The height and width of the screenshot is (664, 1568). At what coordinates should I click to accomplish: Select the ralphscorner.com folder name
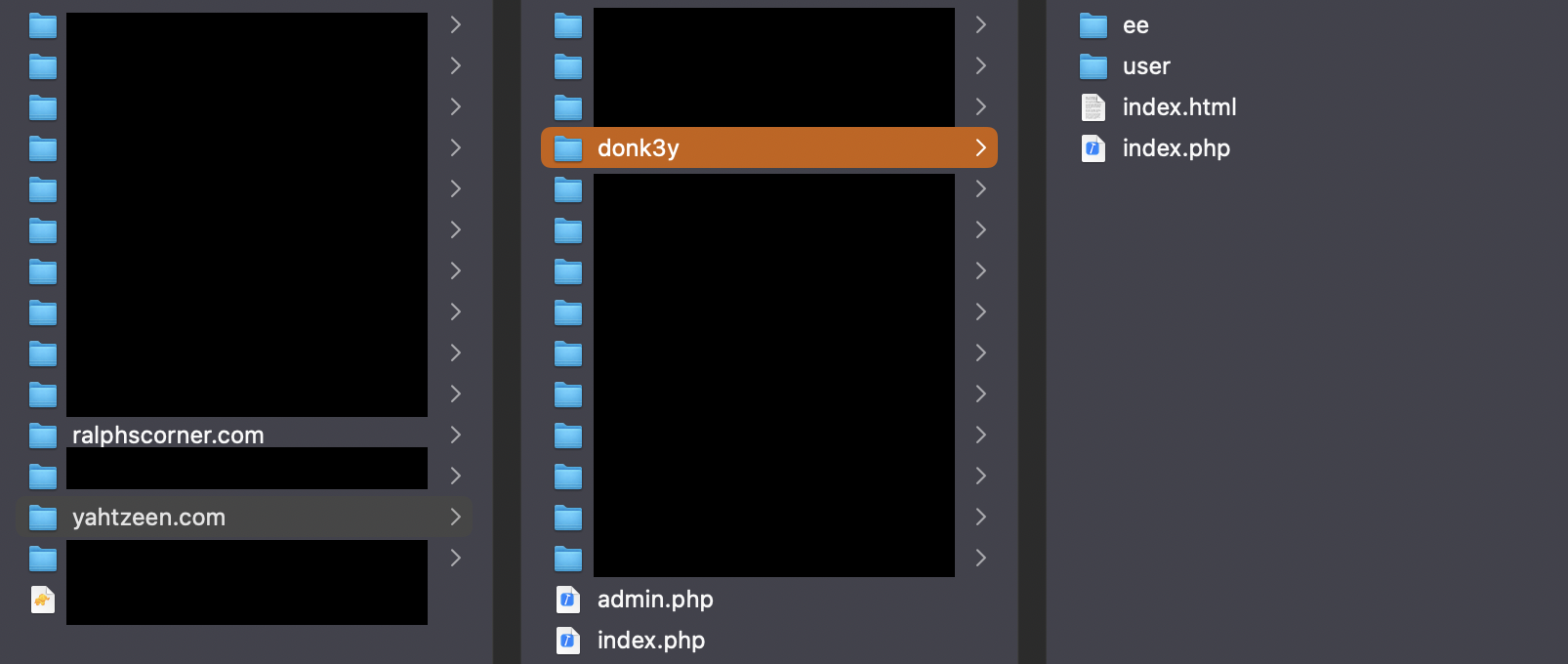pyautogui.click(x=168, y=436)
